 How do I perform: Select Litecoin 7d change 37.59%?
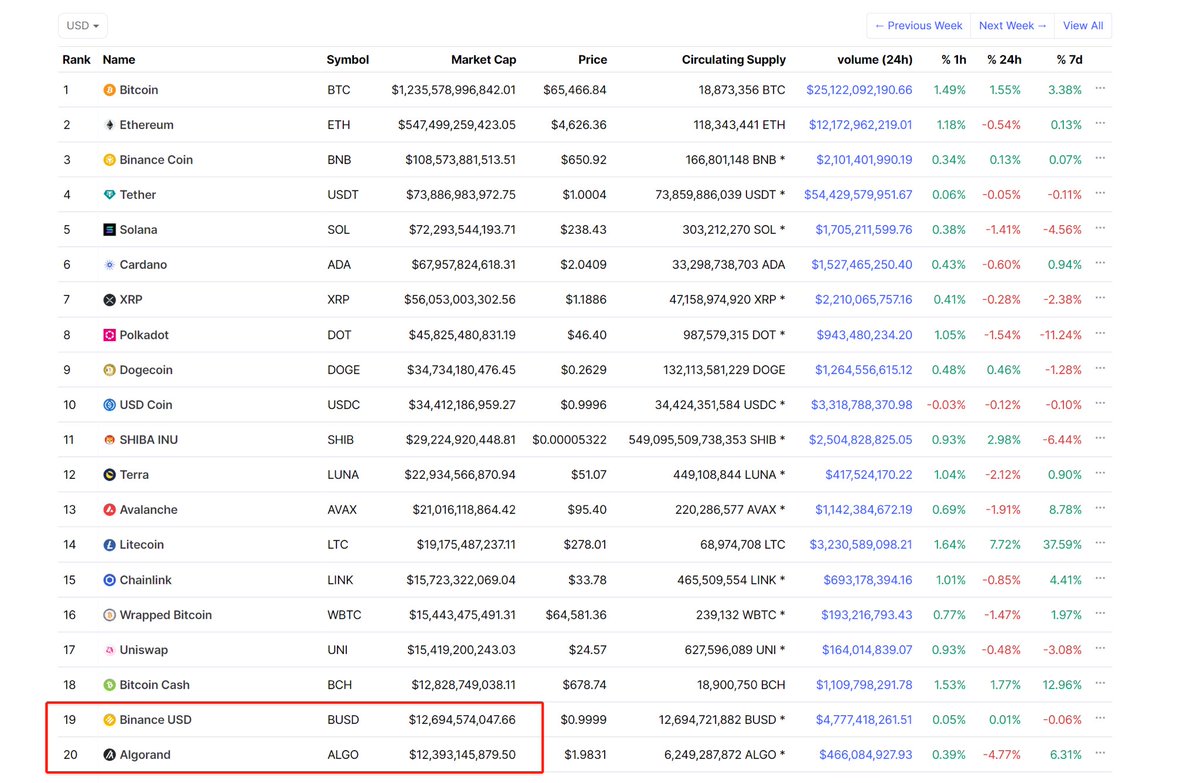tap(1063, 545)
